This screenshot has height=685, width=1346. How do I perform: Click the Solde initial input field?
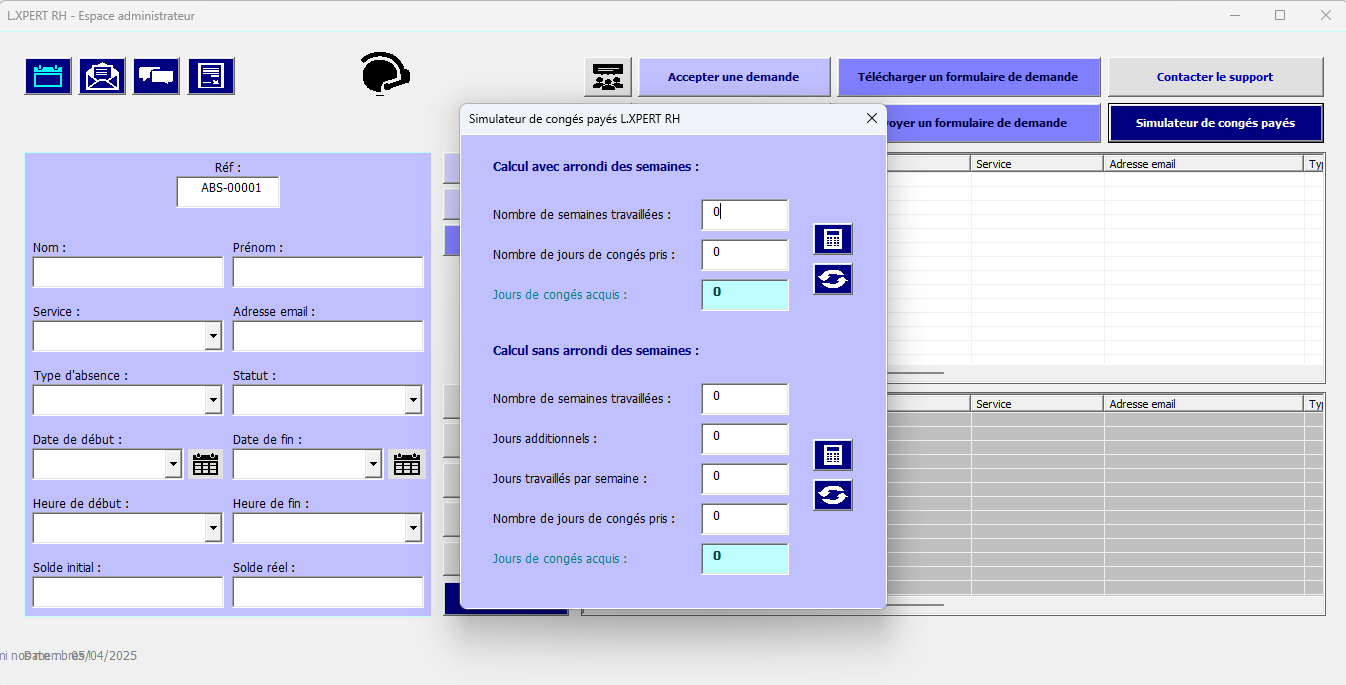coord(128,592)
